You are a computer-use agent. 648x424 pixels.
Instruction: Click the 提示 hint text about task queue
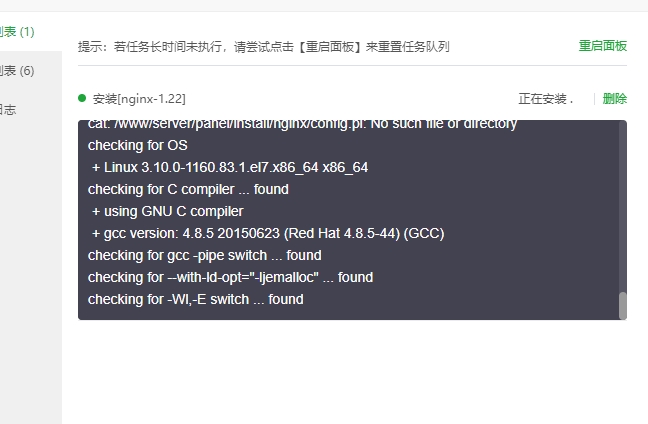(x=264, y=47)
